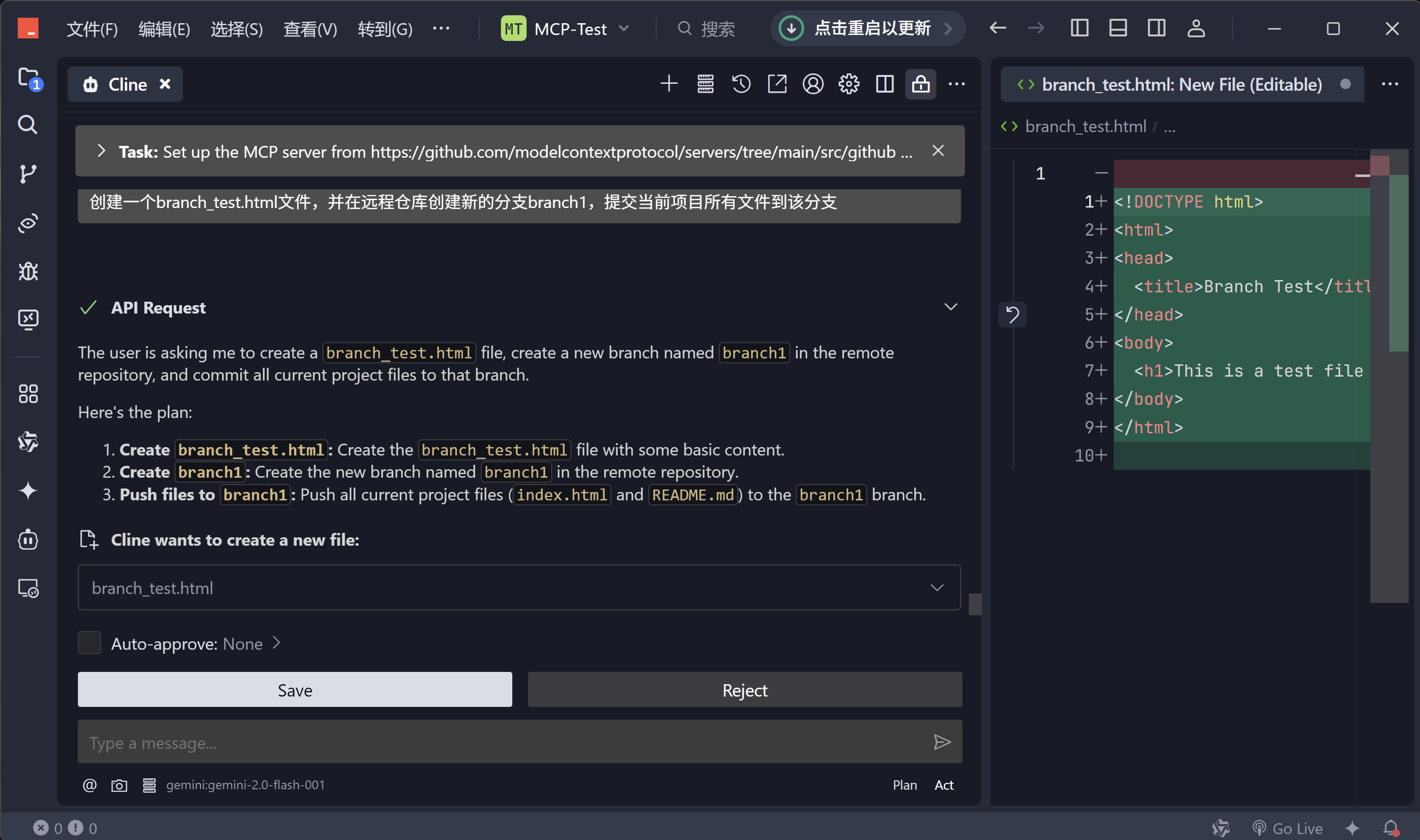Image resolution: width=1420 pixels, height=840 pixels.
Task: Open Extensions view in sidebar
Action: (28, 393)
